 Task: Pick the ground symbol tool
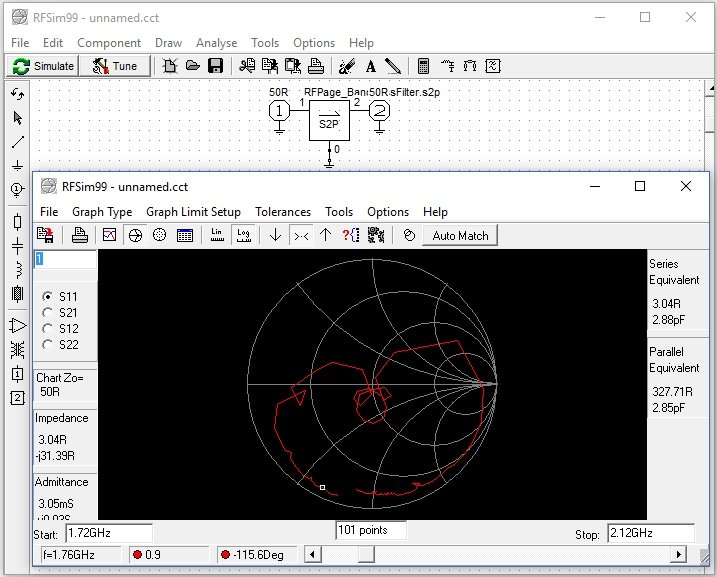tap(17, 165)
